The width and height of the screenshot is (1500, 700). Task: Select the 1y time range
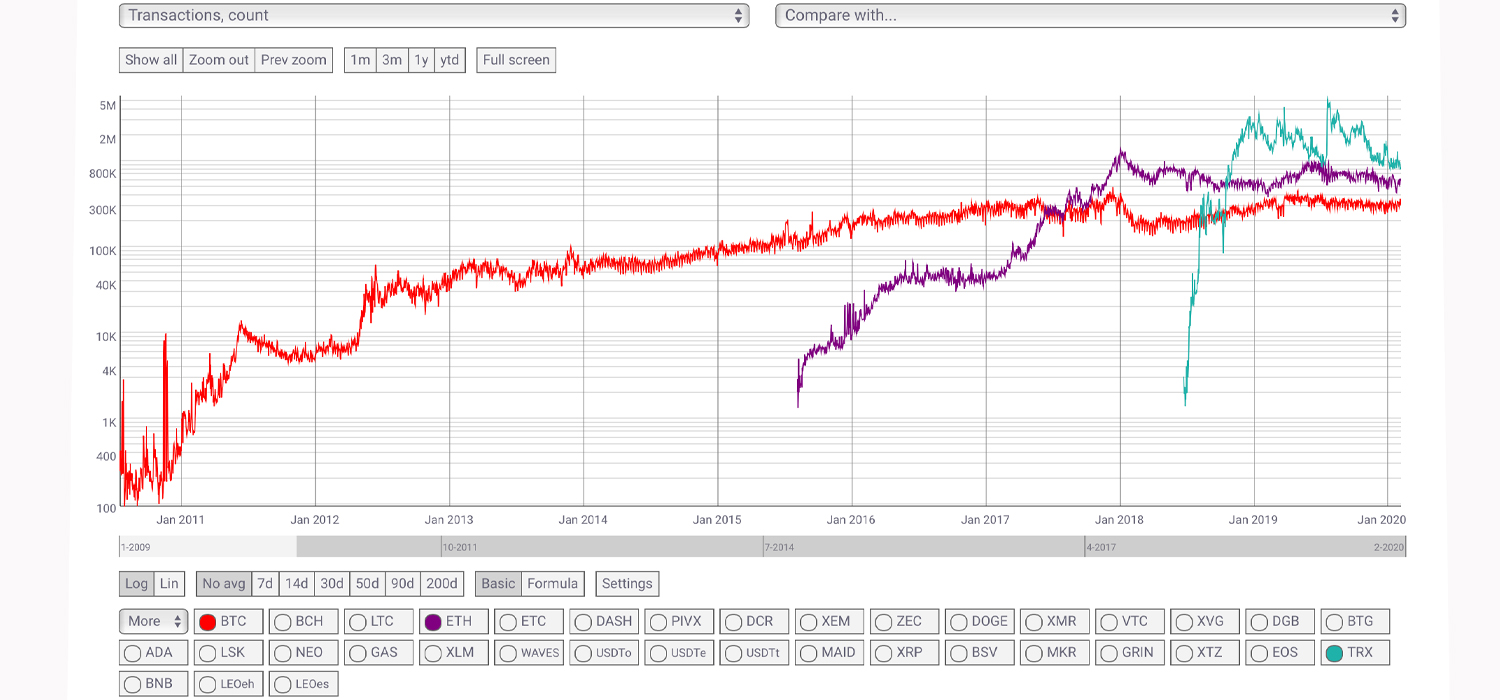421,60
